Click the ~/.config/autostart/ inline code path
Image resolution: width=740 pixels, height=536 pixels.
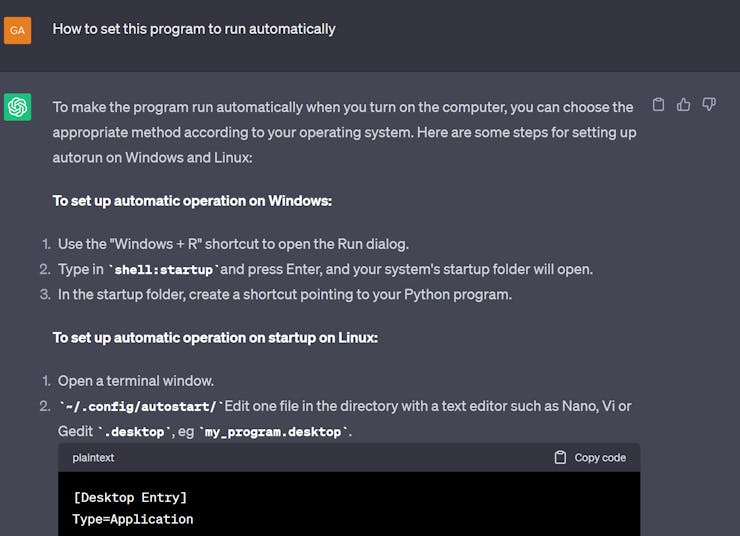coord(139,406)
